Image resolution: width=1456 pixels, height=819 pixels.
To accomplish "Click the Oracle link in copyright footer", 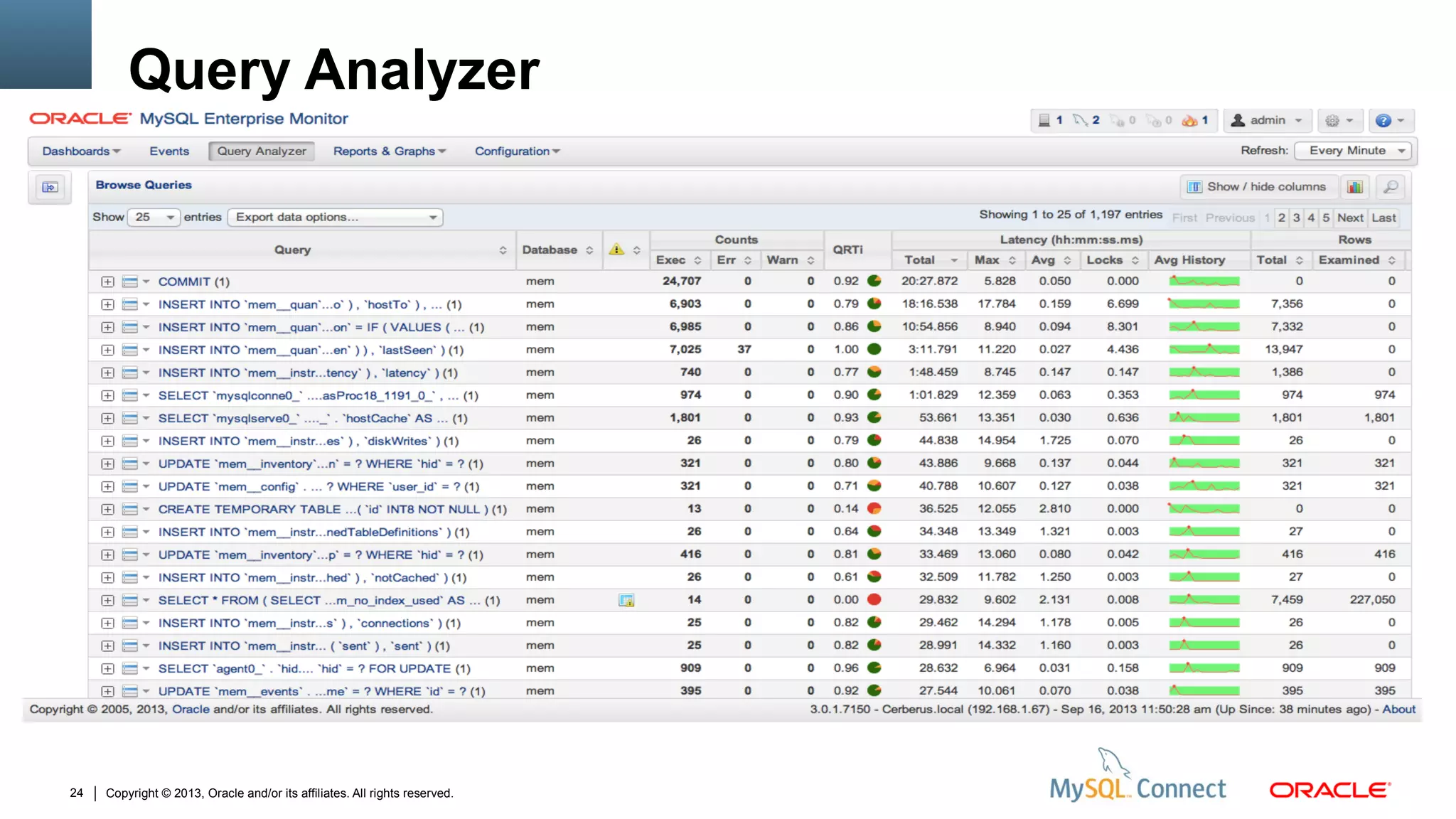I will click(x=191, y=710).
